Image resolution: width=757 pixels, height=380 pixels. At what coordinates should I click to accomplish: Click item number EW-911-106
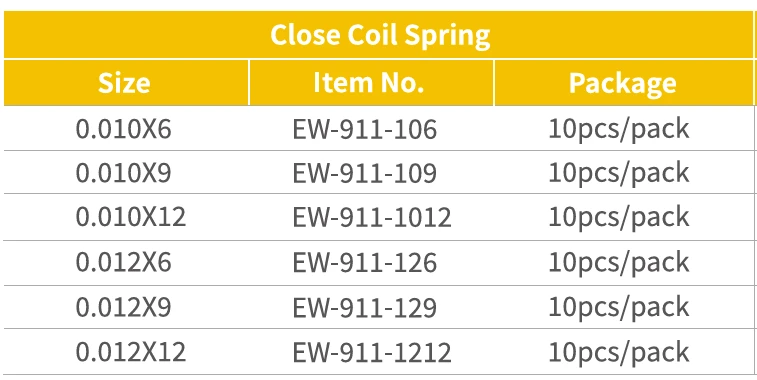[x=364, y=129]
